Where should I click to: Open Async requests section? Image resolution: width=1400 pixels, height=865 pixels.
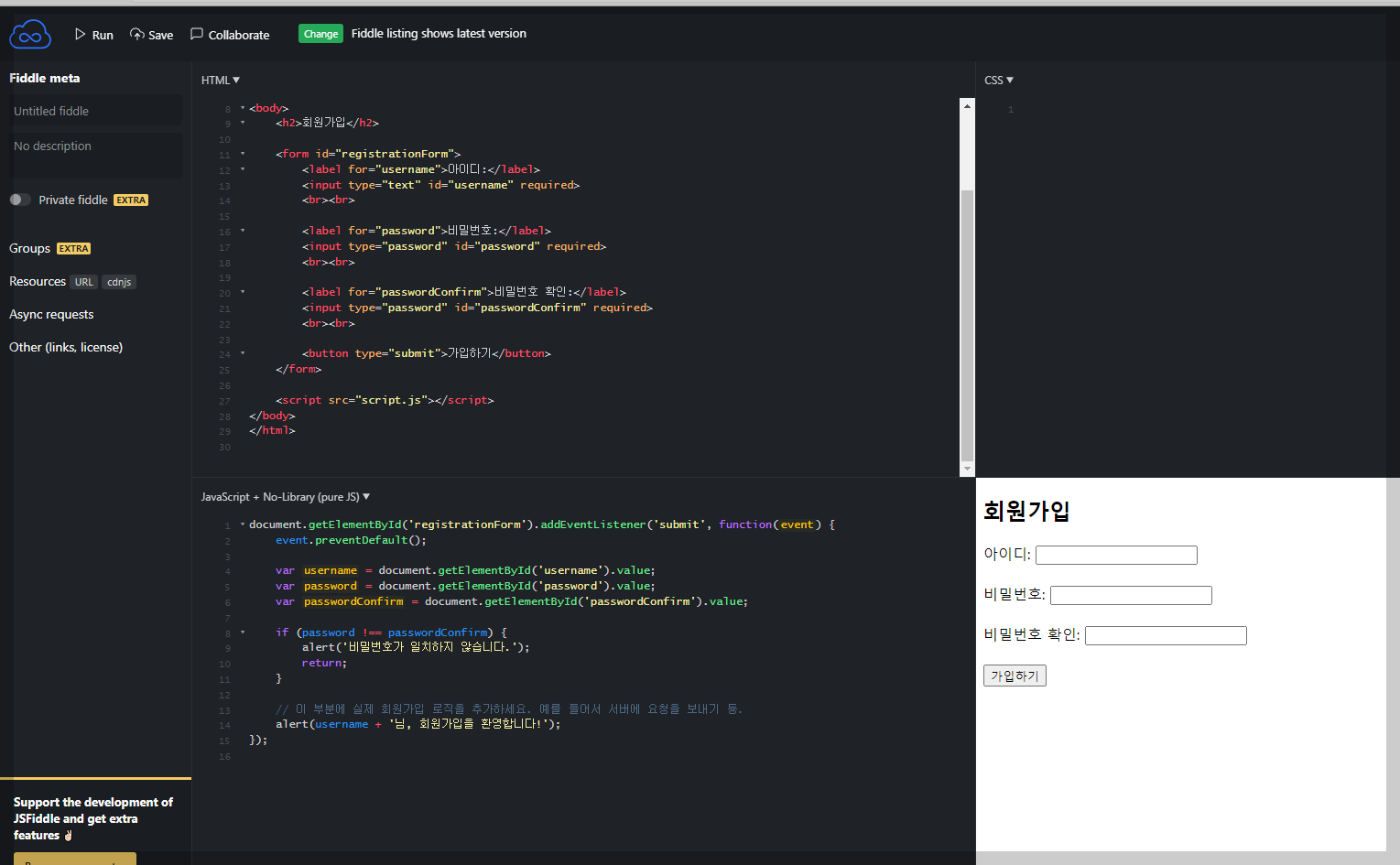51,314
